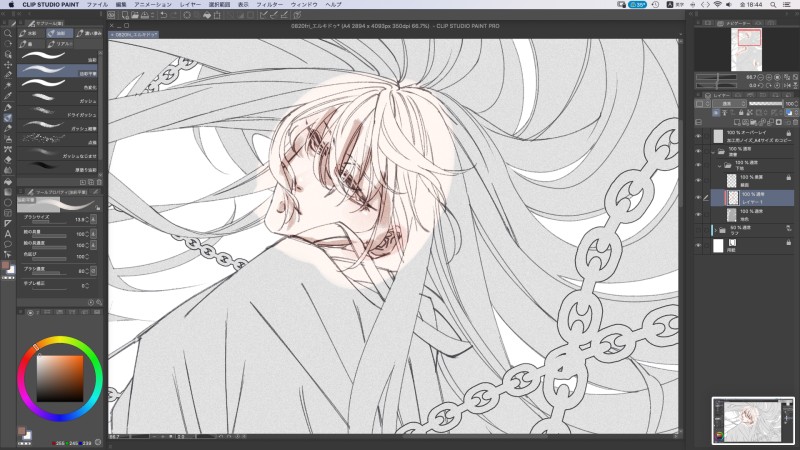Screen dimensions: 800x450
Task: Select the Gradient tool
Action: [8, 192]
